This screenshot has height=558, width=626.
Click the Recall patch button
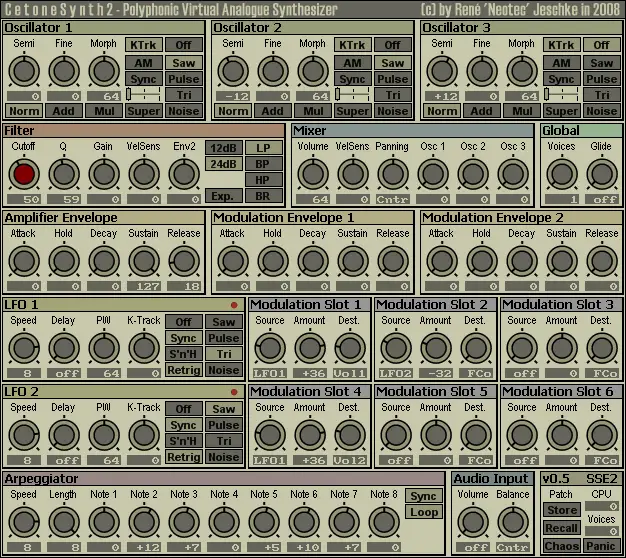tap(562, 528)
